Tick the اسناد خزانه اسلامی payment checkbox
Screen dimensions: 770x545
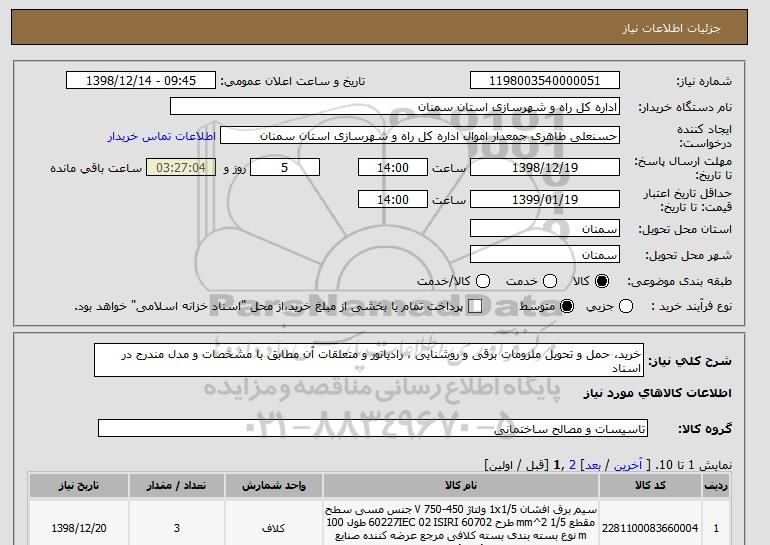coord(475,306)
